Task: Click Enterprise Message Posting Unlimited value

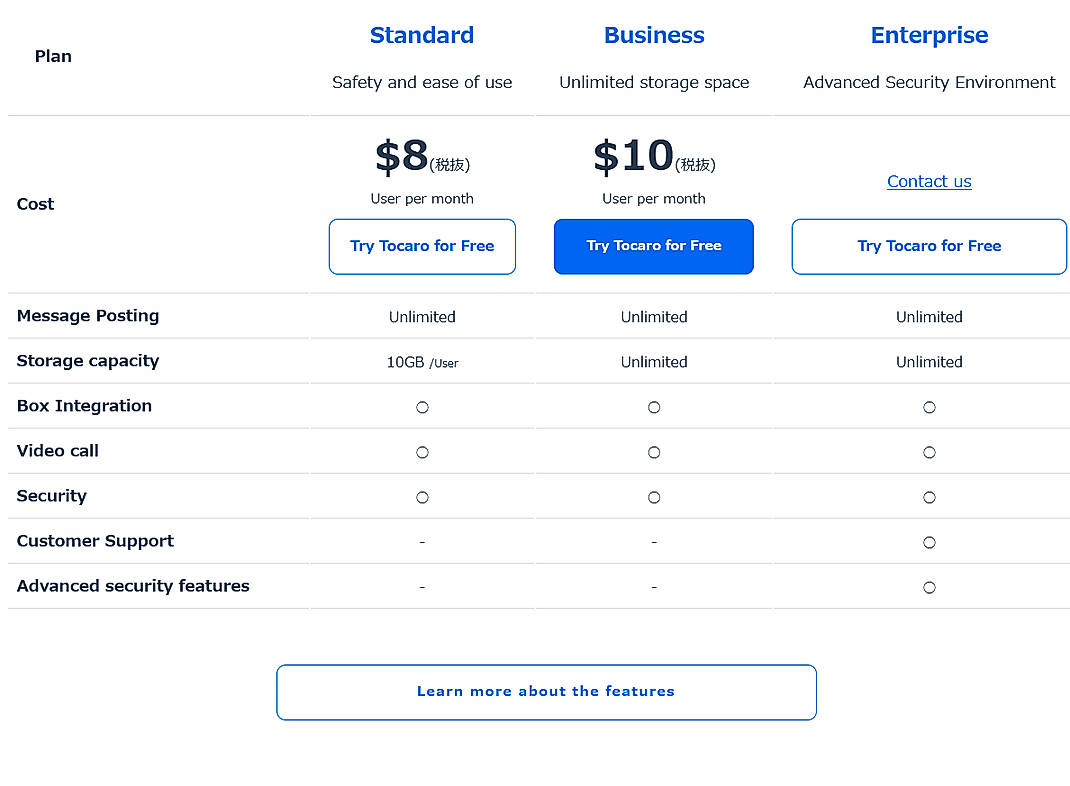Action: click(929, 317)
